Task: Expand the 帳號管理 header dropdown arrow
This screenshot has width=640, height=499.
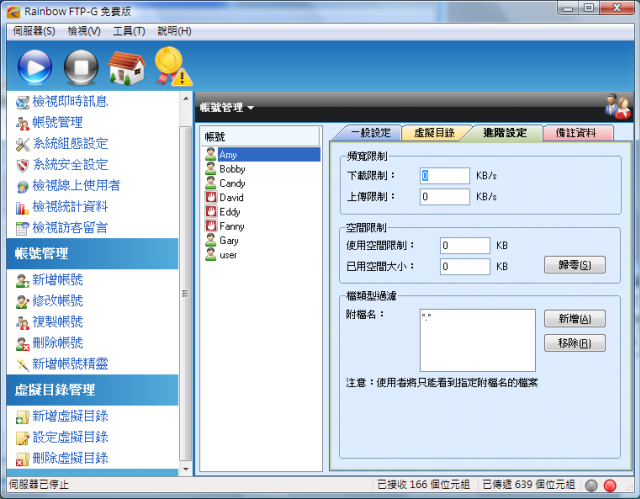Action: point(251,108)
